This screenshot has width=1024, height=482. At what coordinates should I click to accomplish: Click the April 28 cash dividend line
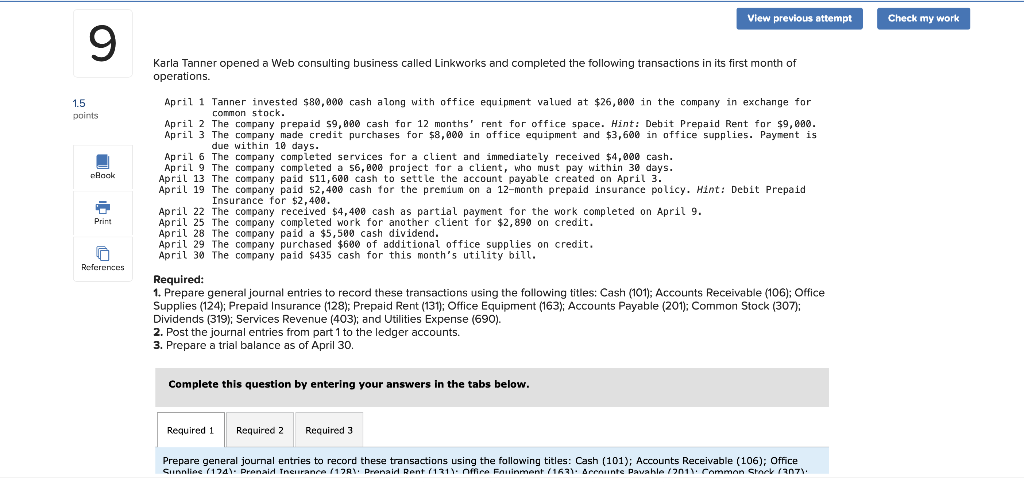299,234
